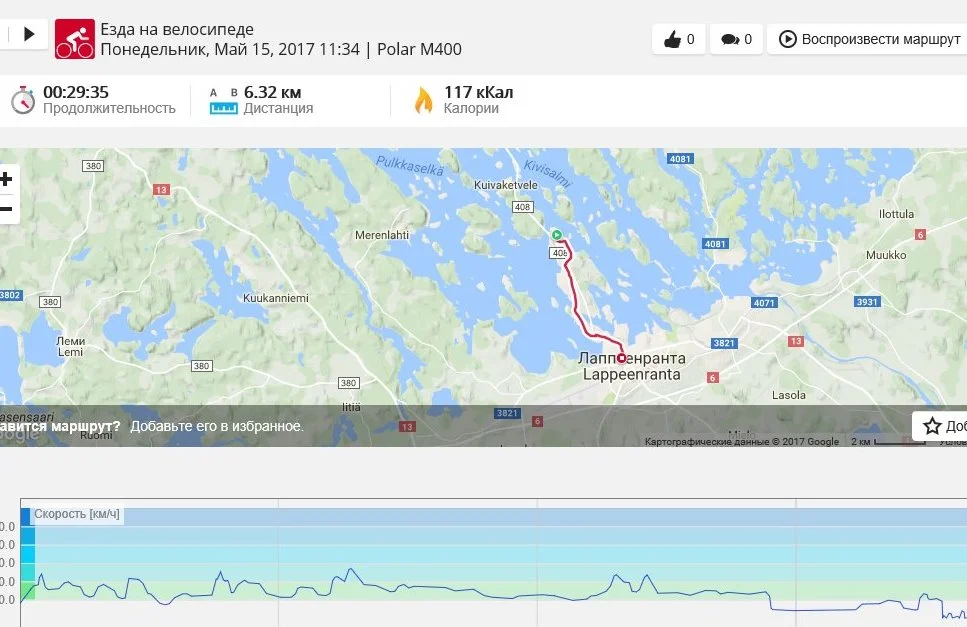967x627 pixels.
Task: Click the Скорость [км/ч] graph label
Action: tap(76, 514)
